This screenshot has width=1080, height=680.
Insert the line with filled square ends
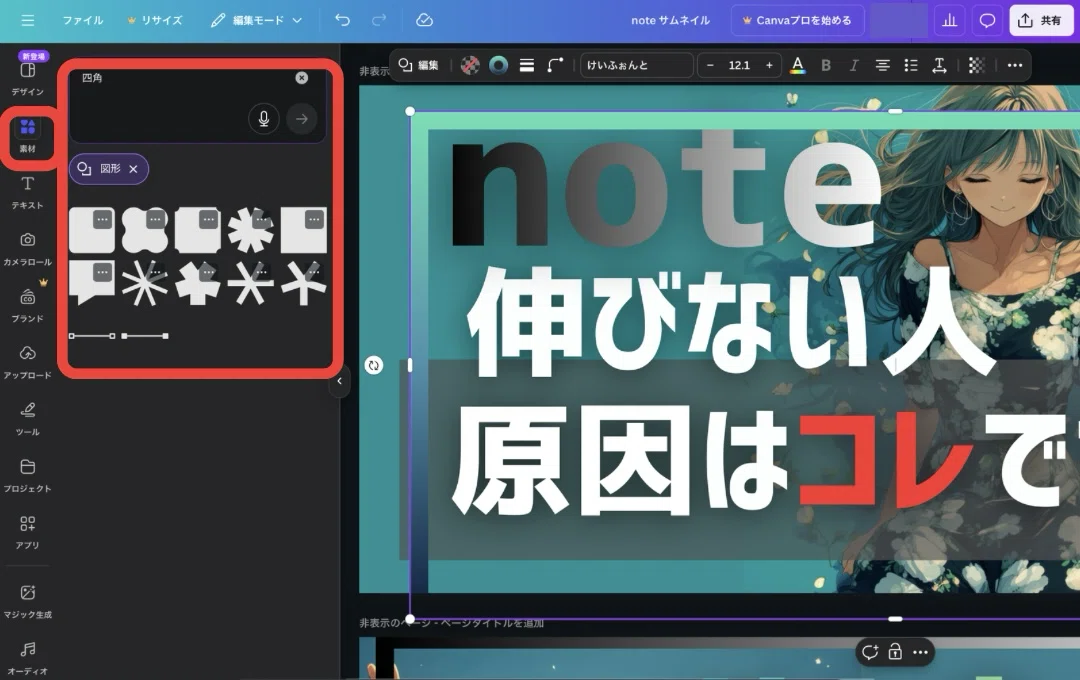(x=145, y=336)
